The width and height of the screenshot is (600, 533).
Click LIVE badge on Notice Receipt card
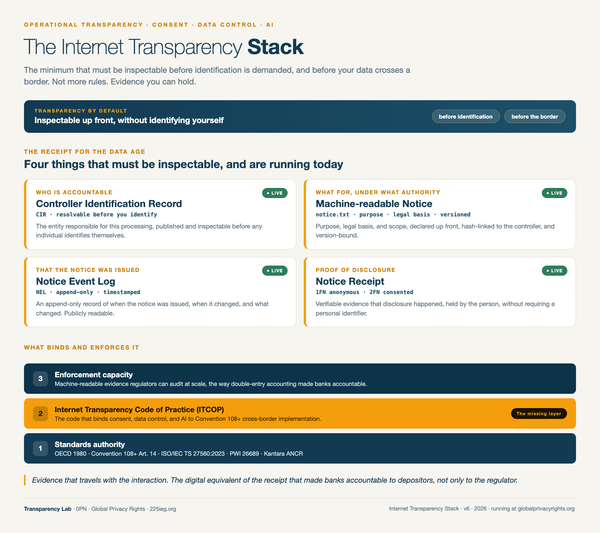tap(554, 271)
